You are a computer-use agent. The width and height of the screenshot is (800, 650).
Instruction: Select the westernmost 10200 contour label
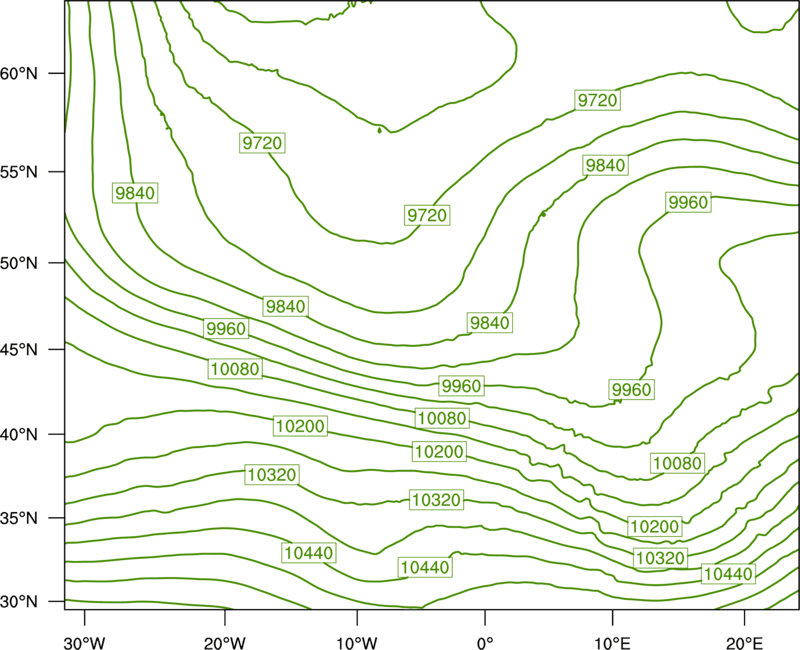[301, 426]
